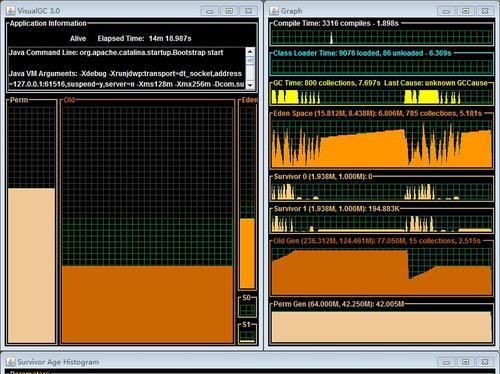Click the Old Gen usage graph

tap(382, 272)
